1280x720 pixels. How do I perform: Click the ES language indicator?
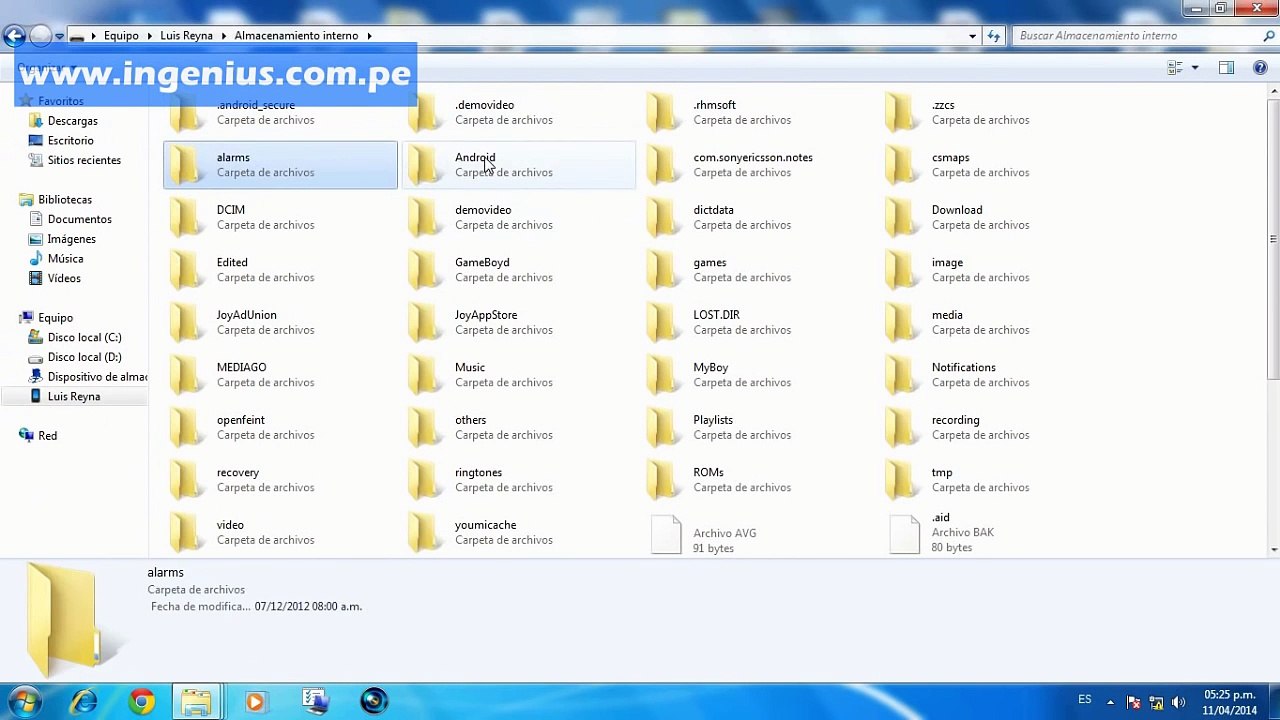click(x=1085, y=700)
